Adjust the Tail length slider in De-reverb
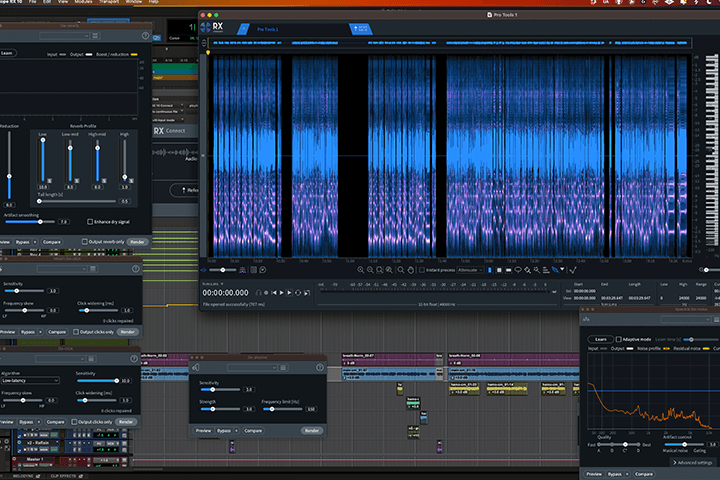The width and height of the screenshot is (720, 480). pos(77,201)
